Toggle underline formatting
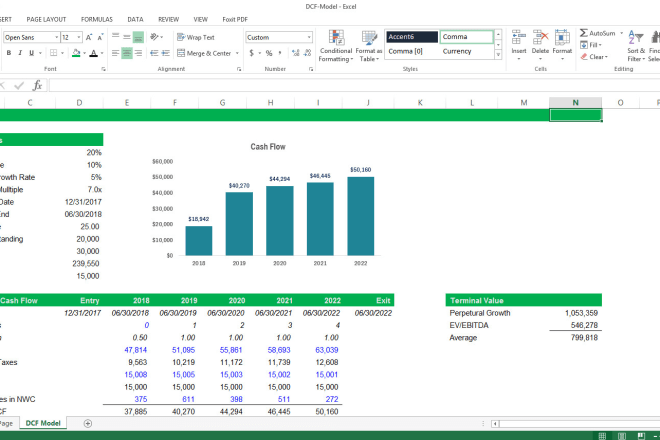Viewport: 660px width, 440px height. tap(31, 53)
